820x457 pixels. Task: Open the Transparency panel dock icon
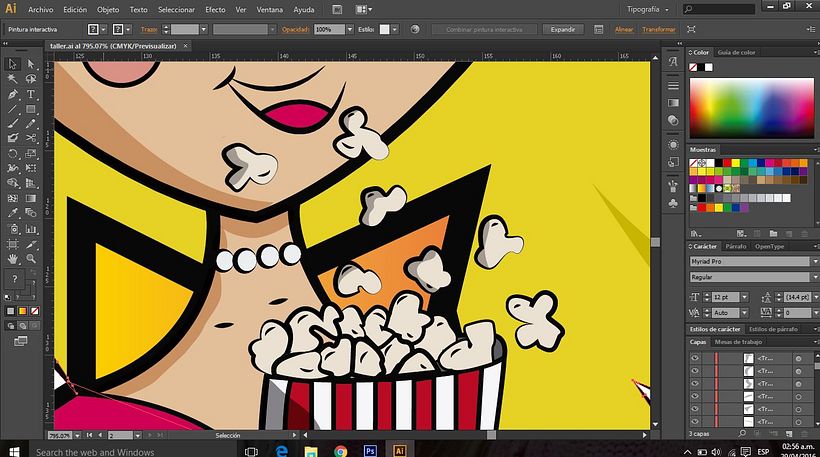(x=673, y=120)
